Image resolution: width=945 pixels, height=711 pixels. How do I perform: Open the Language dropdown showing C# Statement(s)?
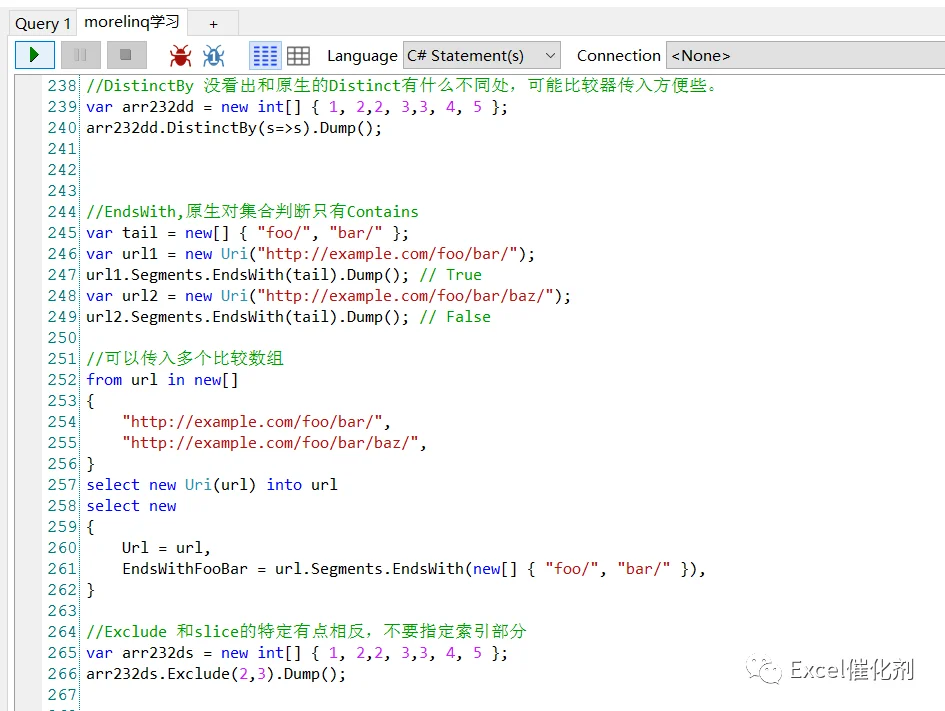click(482, 55)
